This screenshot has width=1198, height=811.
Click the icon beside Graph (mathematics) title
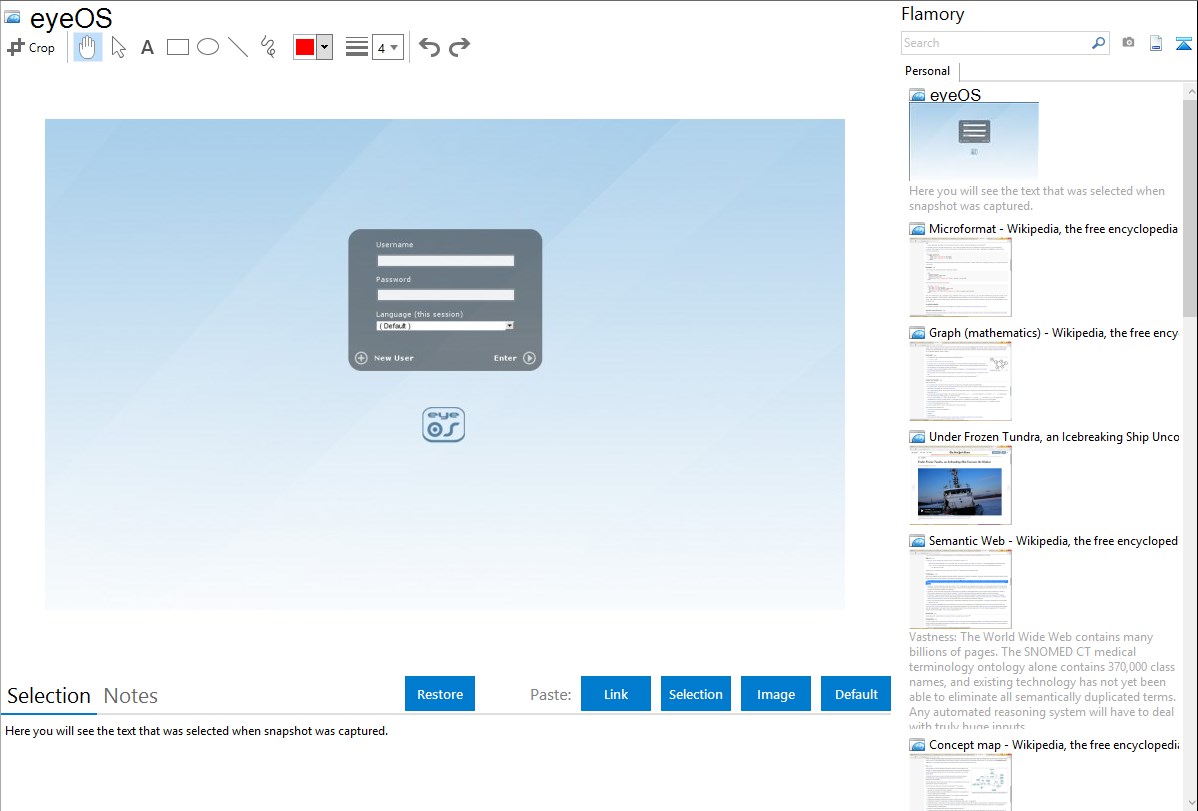(917, 333)
